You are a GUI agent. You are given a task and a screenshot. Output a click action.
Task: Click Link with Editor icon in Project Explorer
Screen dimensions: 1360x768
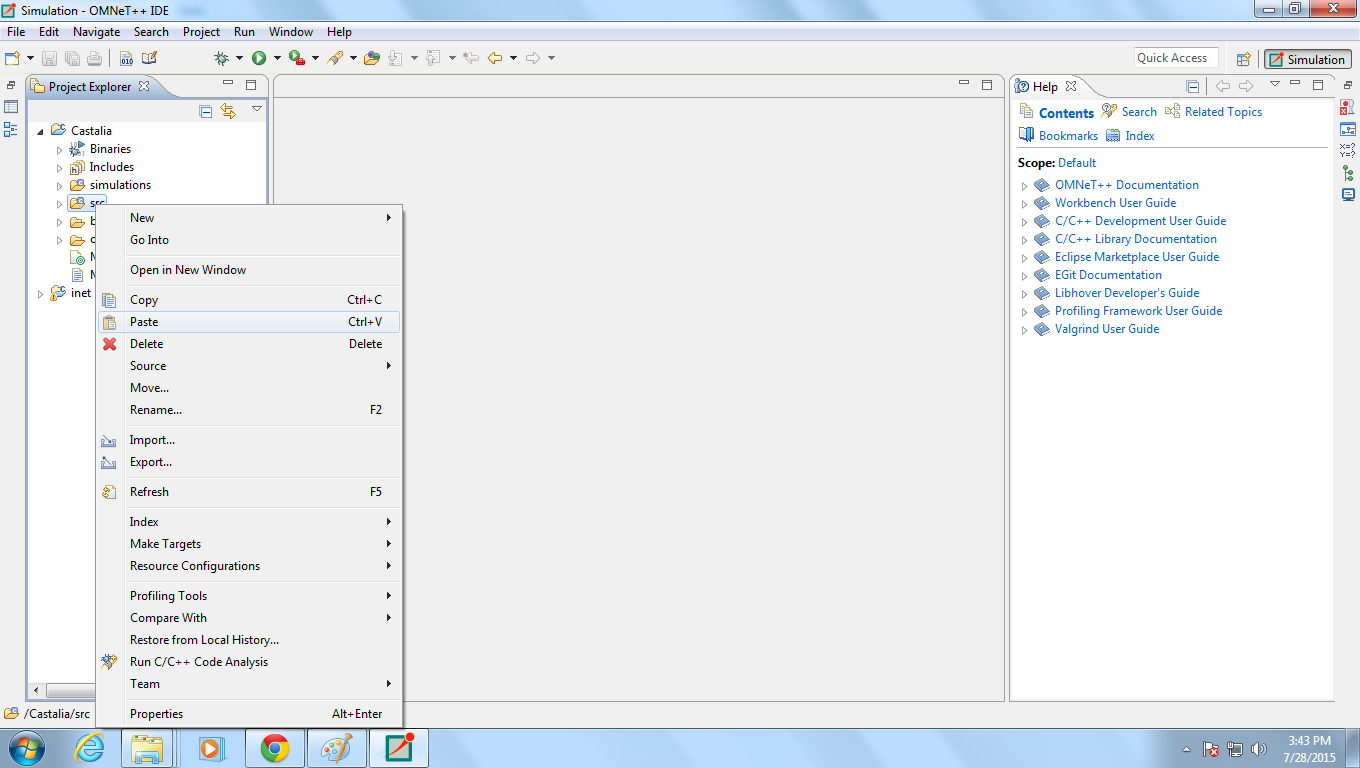(228, 111)
